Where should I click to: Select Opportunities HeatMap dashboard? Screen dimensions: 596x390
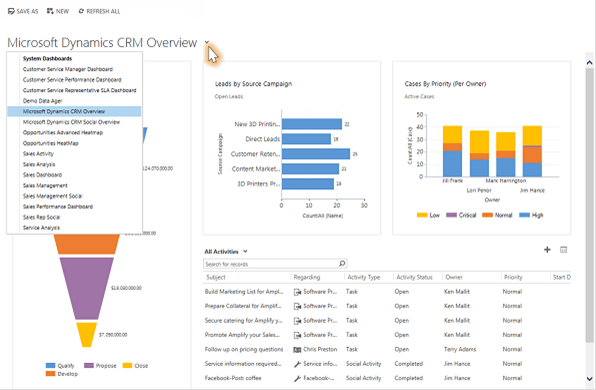51,143
